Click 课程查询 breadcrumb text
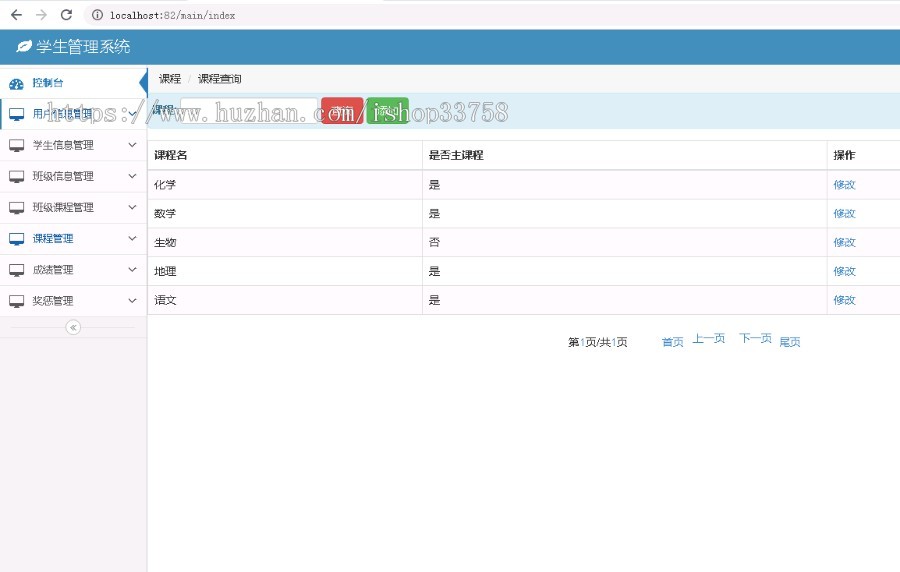The height and width of the screenshot is (572, 900). coord(220,79)
